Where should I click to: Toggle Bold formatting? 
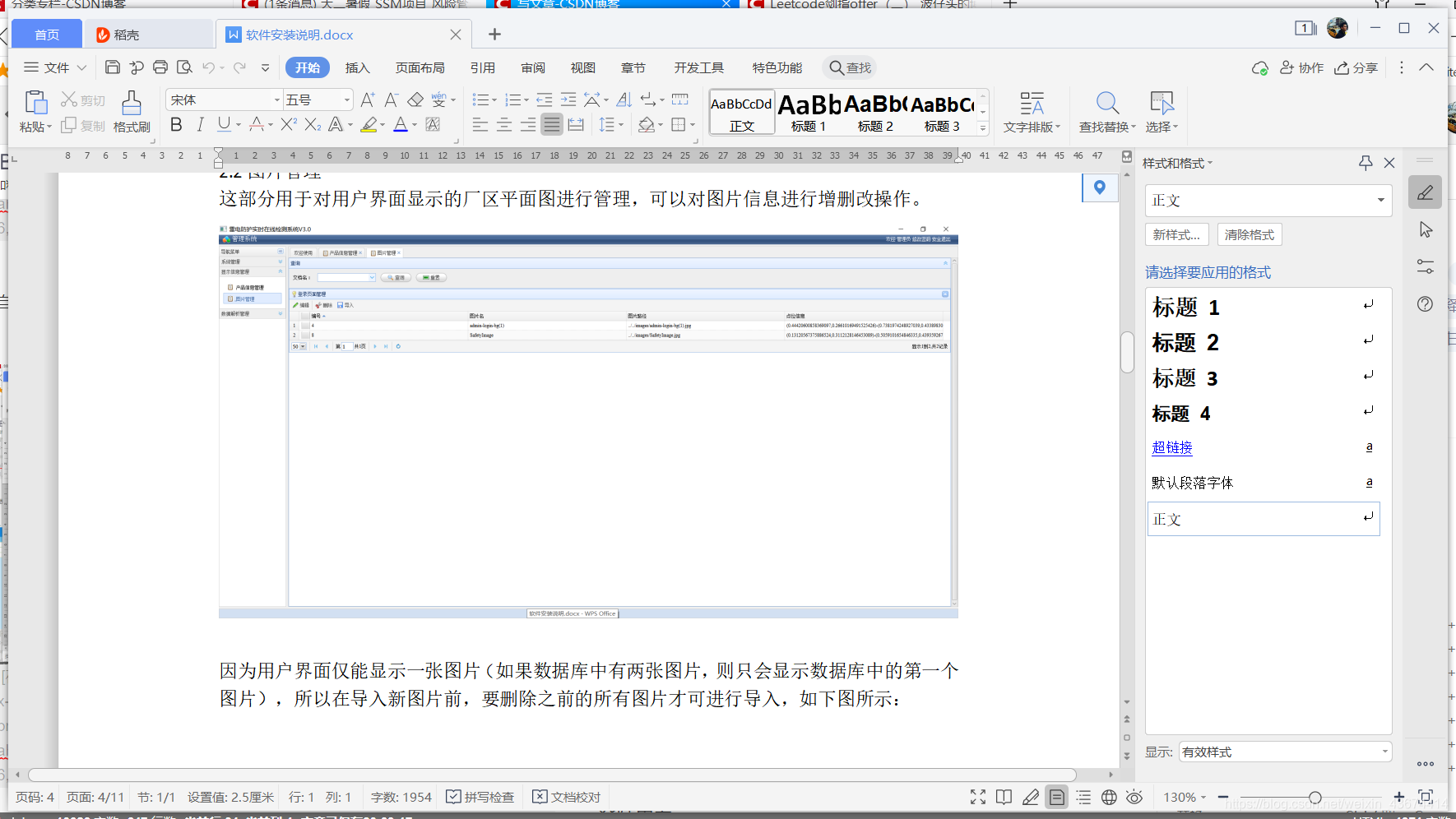[176, 124]
